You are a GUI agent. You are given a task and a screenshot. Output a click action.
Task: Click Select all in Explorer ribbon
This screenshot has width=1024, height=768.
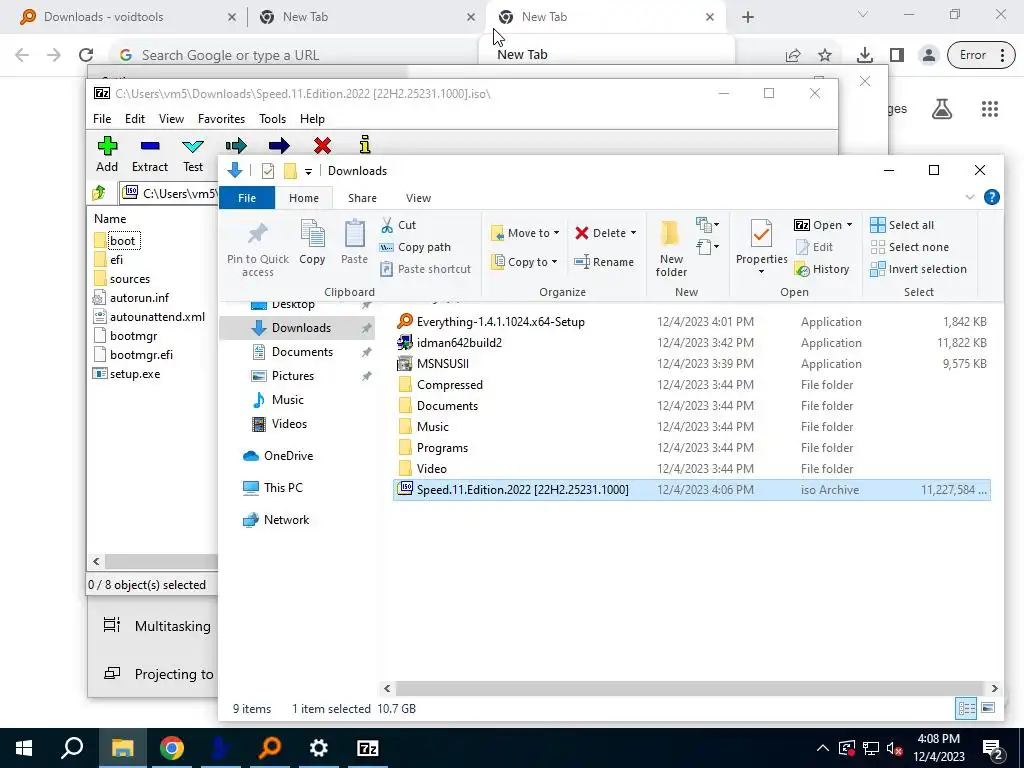pos(902,225)
